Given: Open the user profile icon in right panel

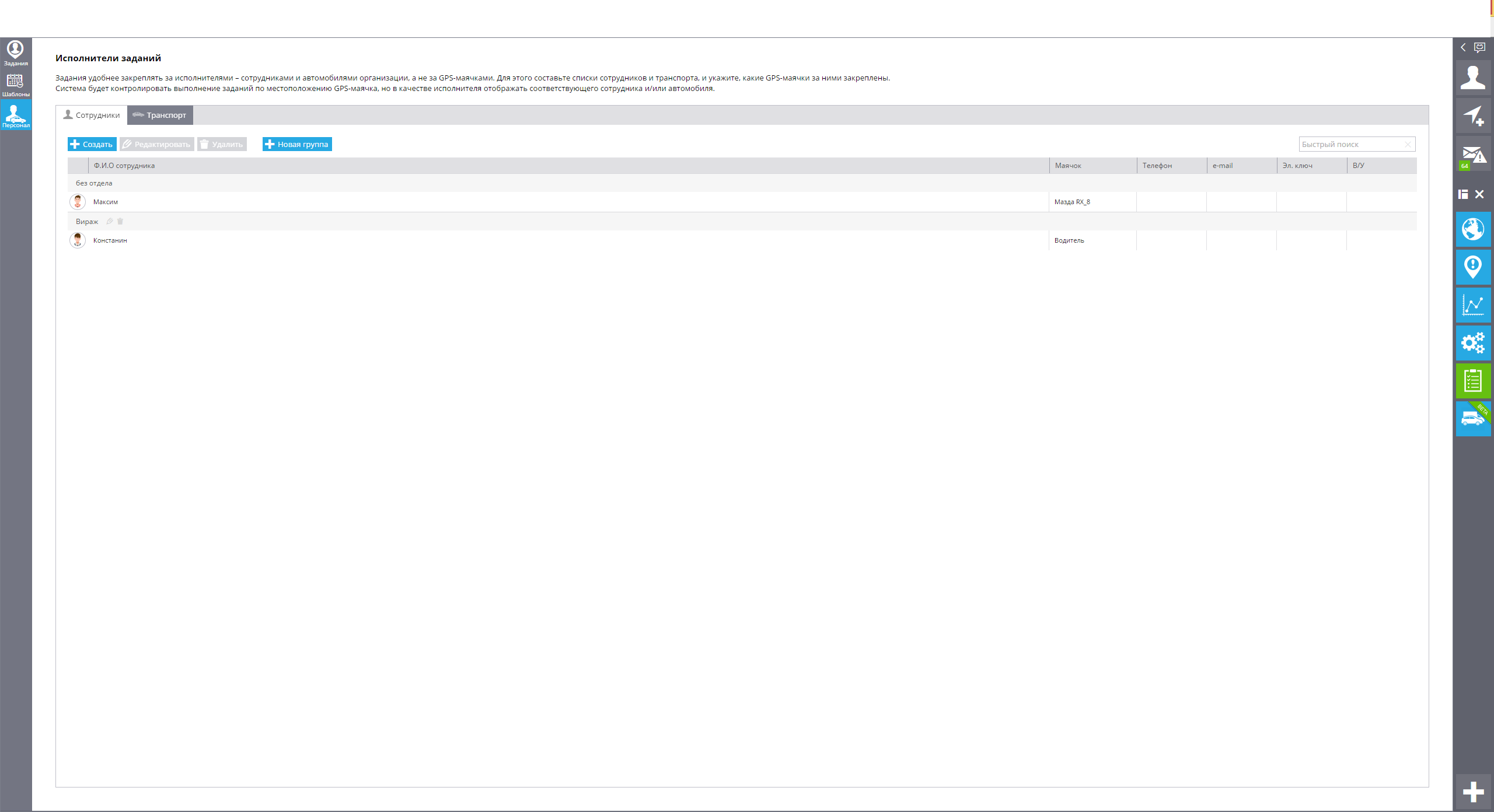Looking at the screenshot, I should pyautogui.click(x=1473, y=78).
